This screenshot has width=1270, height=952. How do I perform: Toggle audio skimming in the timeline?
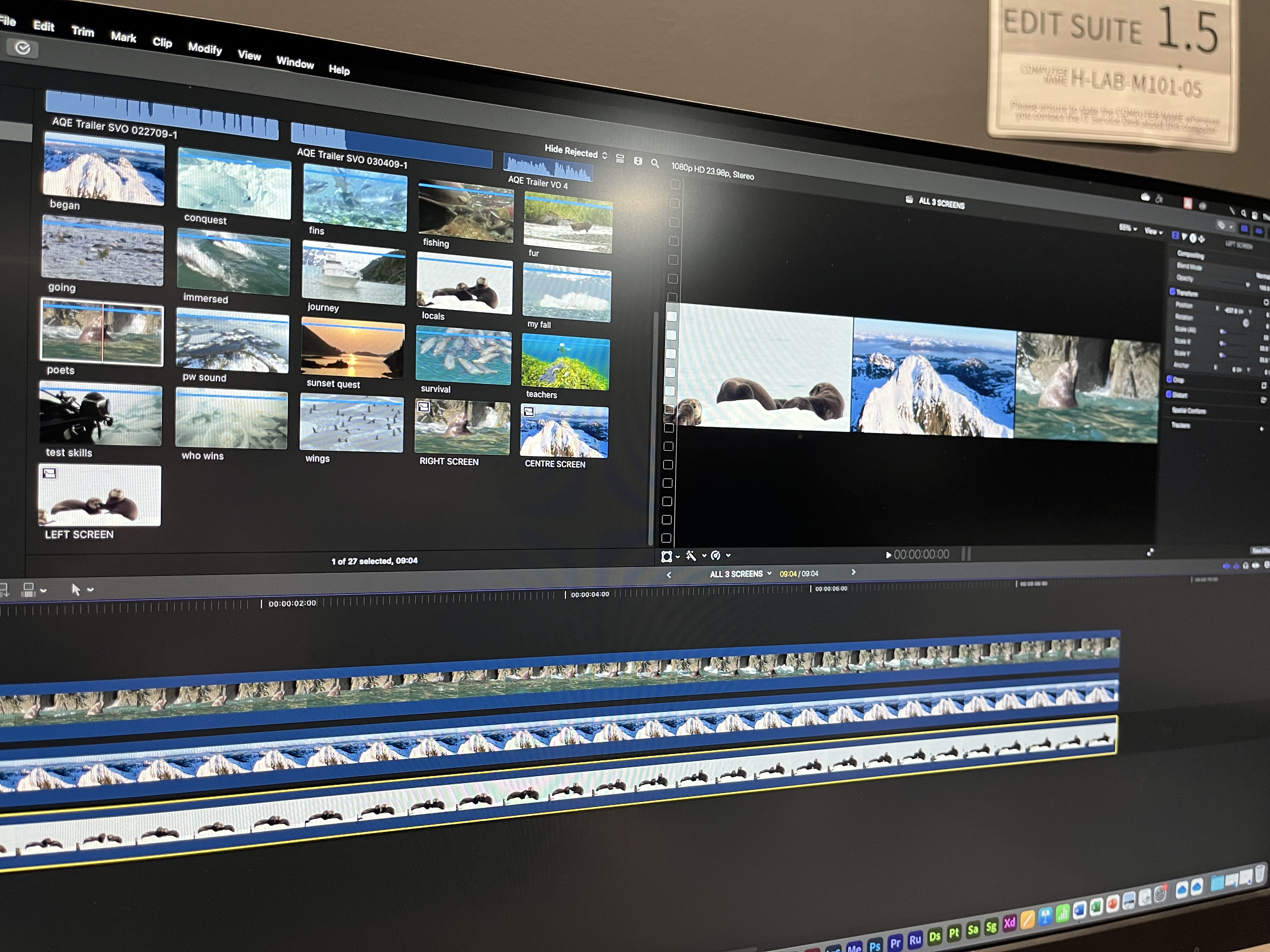tap(1236, 566)
